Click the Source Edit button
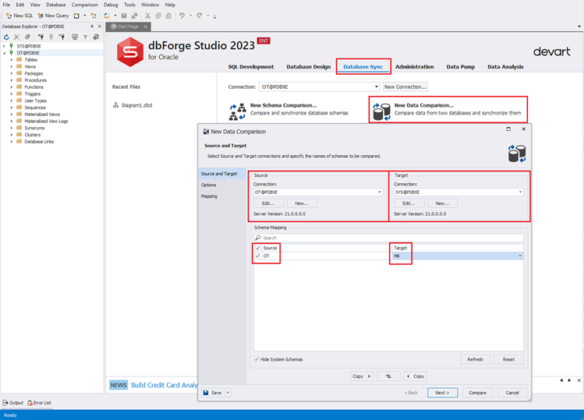This screenshot has height=420, width=584. pyautogui.click(x=268, y=203)
